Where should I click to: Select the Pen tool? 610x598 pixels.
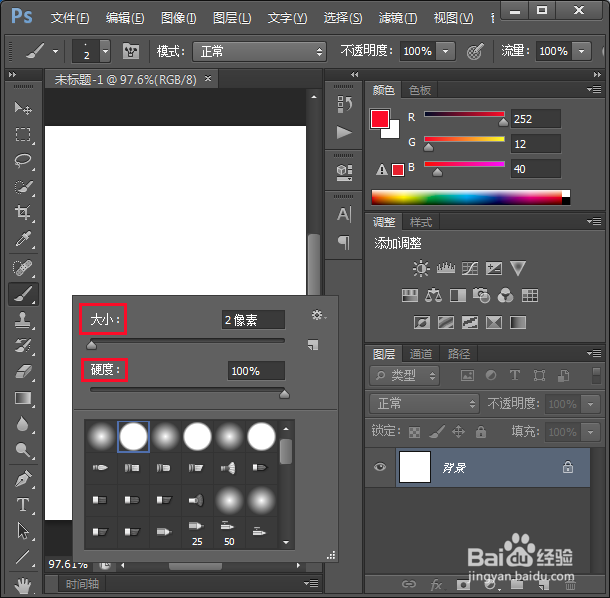(23, 479)
